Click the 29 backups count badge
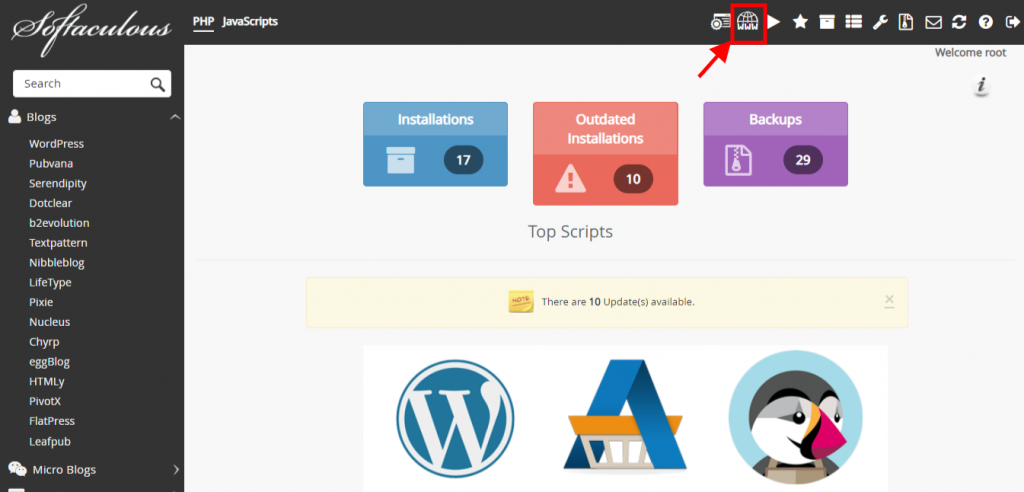Viewport: 1024px width, 492px height. point(803,160)
